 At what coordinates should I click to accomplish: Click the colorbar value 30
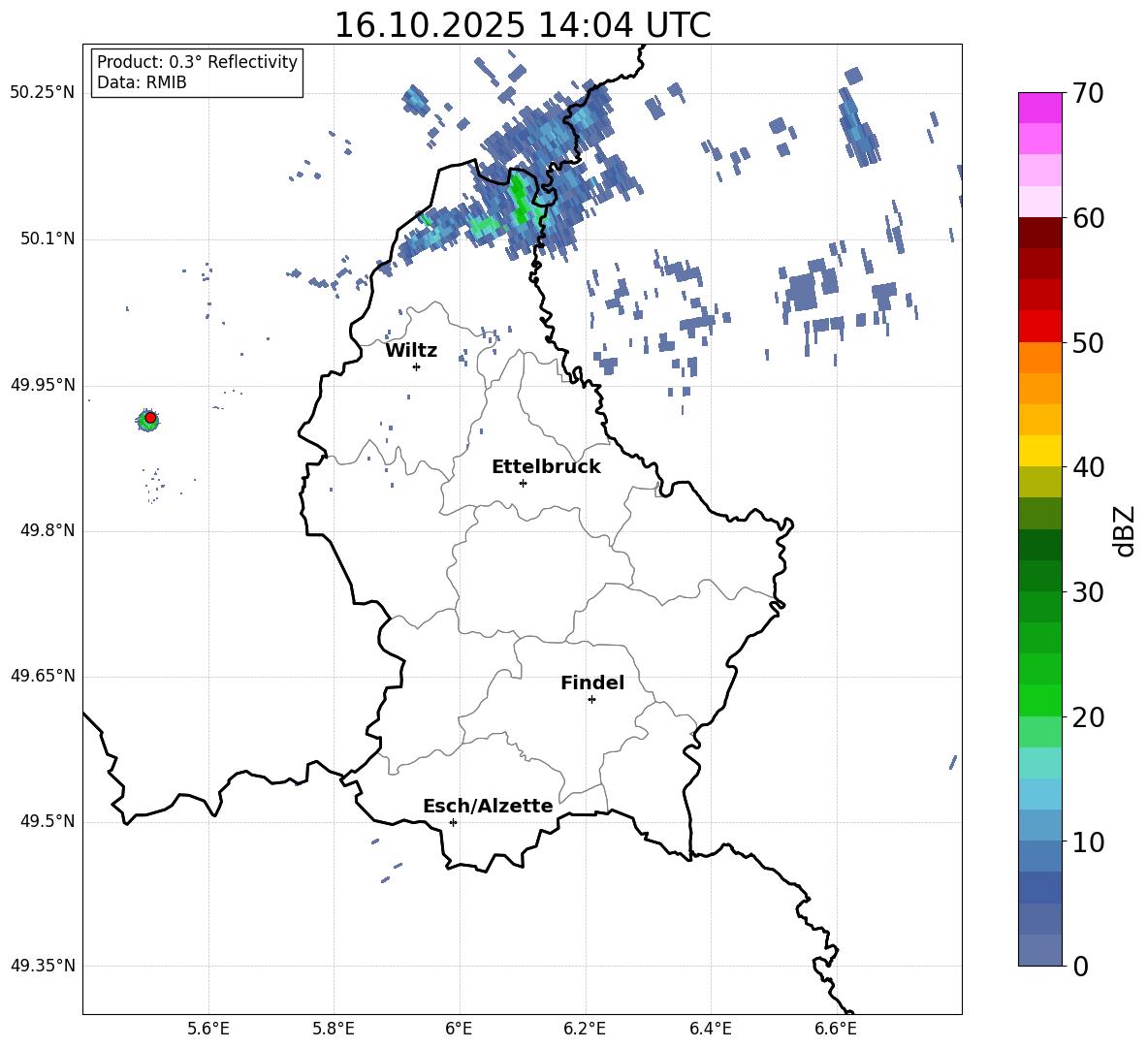[x=1088, y=592]
